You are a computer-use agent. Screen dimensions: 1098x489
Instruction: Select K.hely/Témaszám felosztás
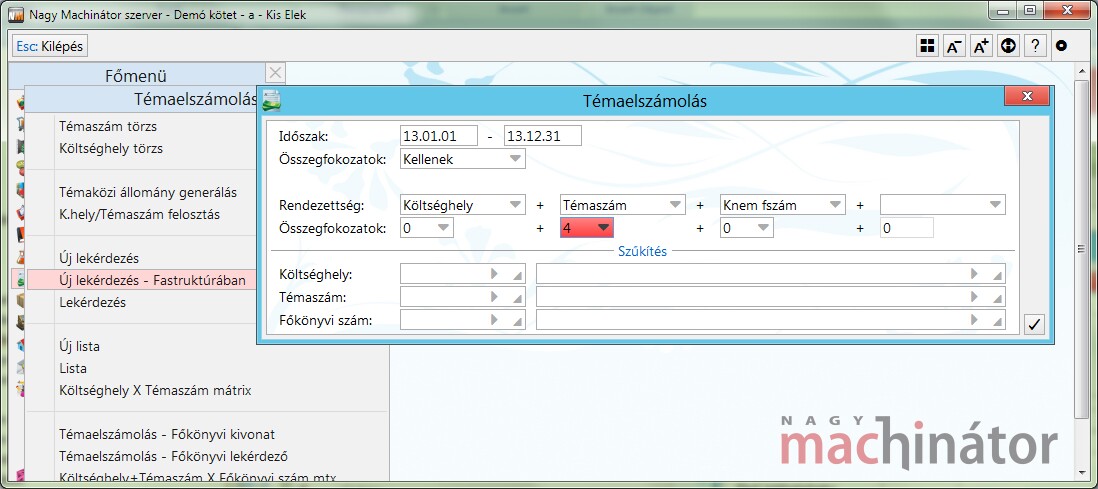[139, 214]
